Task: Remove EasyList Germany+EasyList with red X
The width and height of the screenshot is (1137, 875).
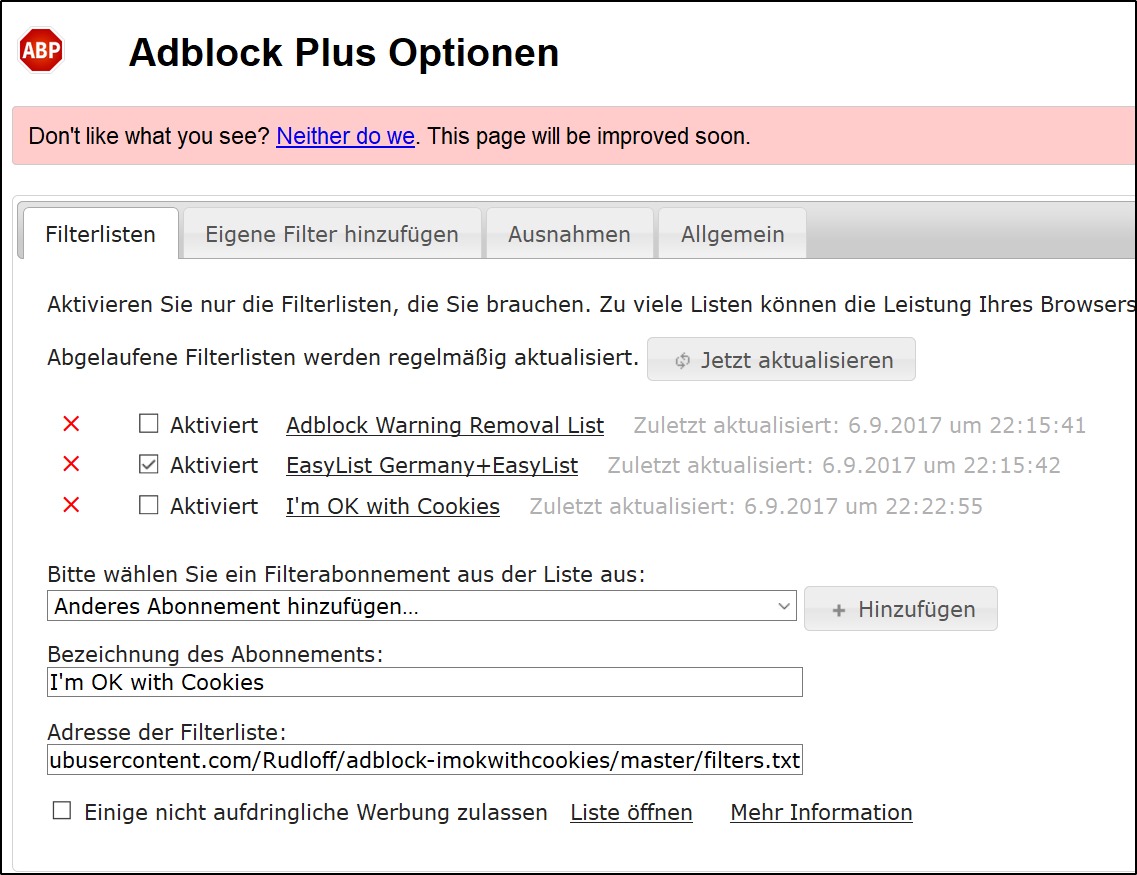Action: tap(71, 465)
